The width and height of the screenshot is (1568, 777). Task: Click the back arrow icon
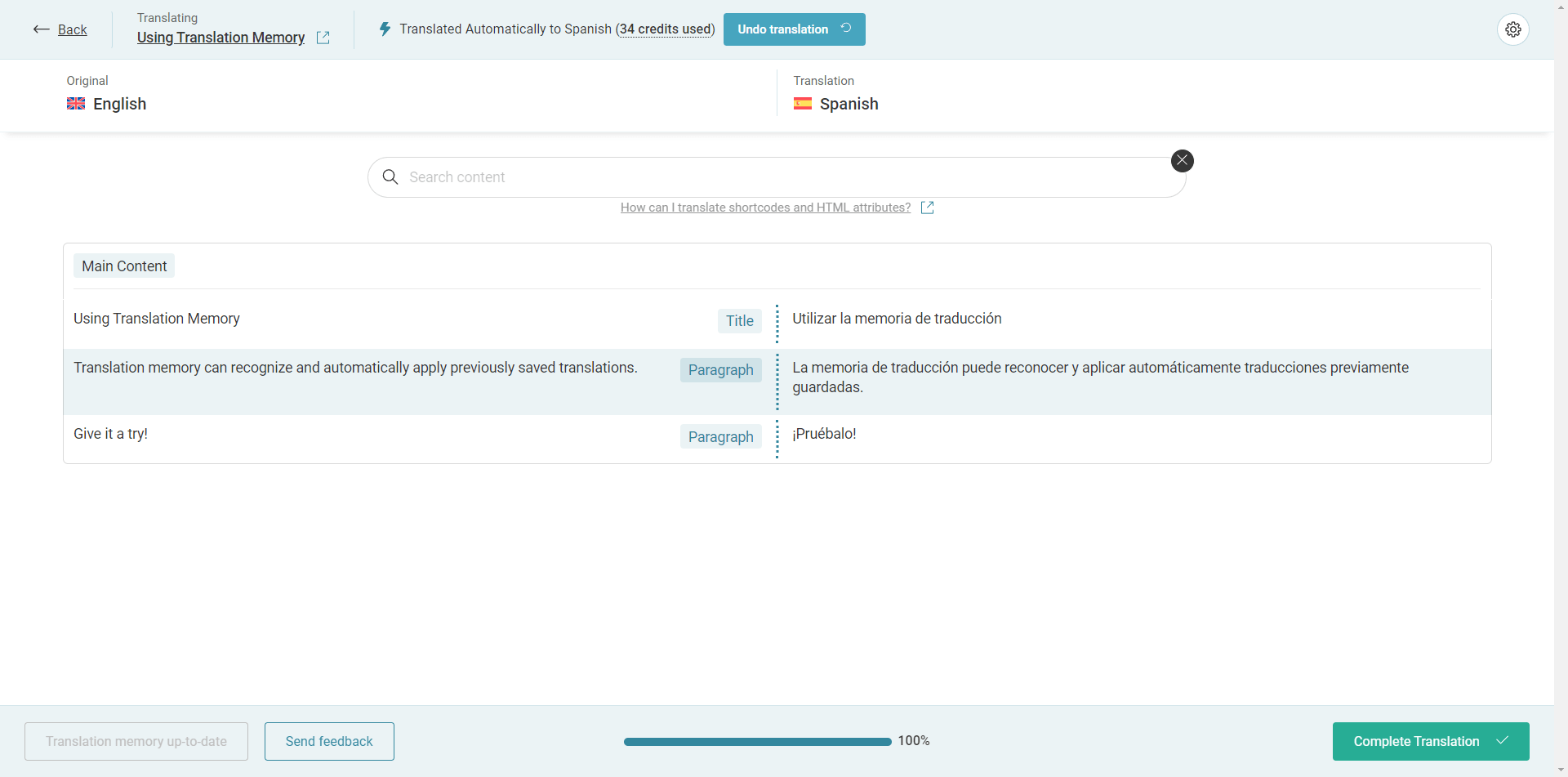click(41, 29)
